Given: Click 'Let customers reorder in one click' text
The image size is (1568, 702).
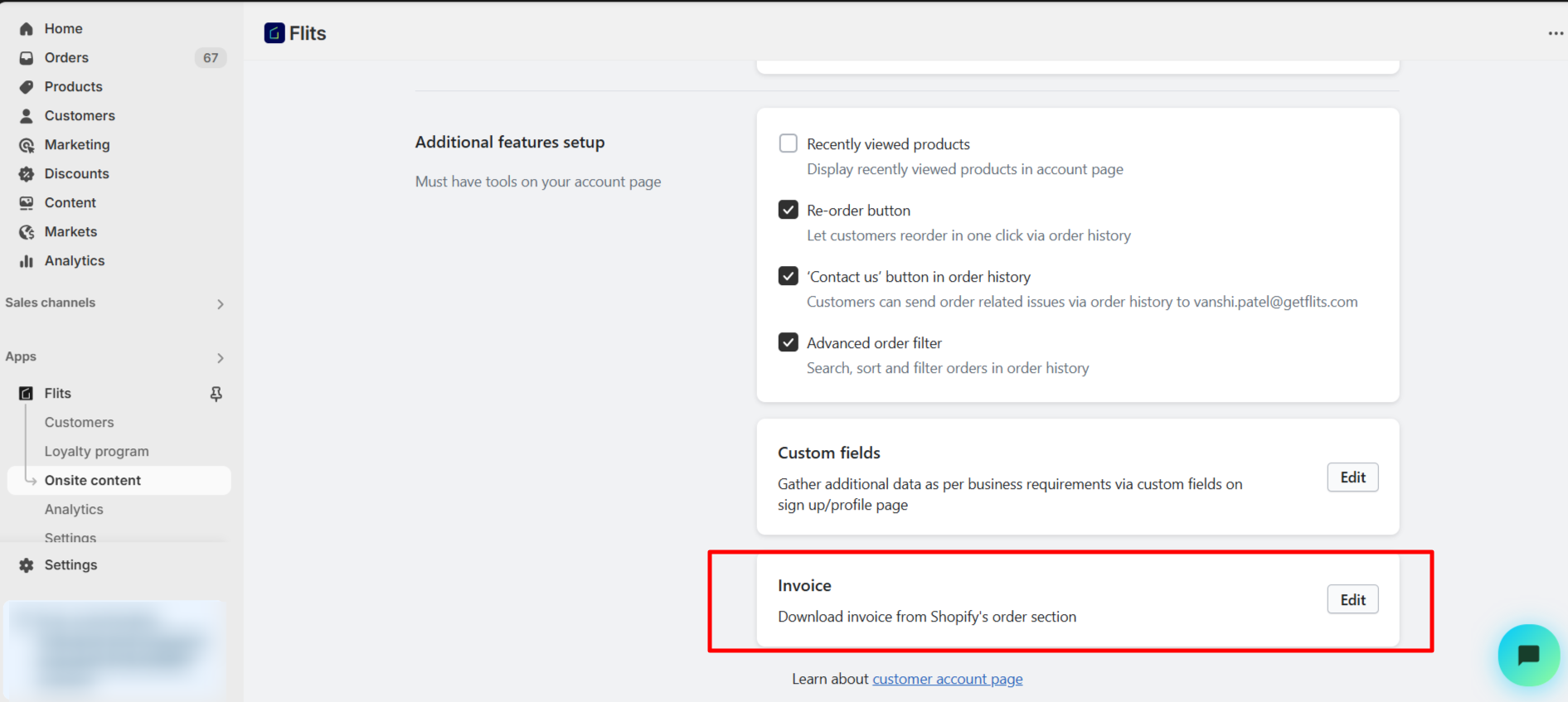Looking at the screenshot, I should point(968,235).
